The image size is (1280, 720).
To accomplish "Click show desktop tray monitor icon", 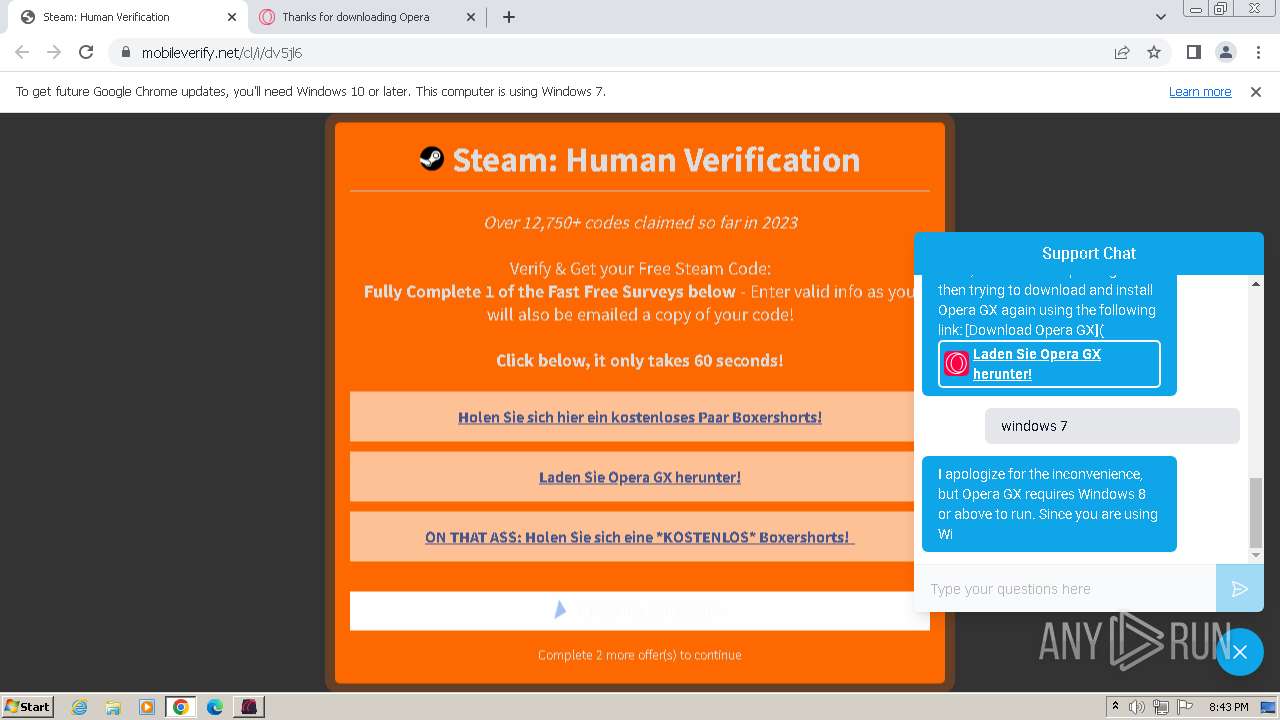I will [x=1267, y=707].
